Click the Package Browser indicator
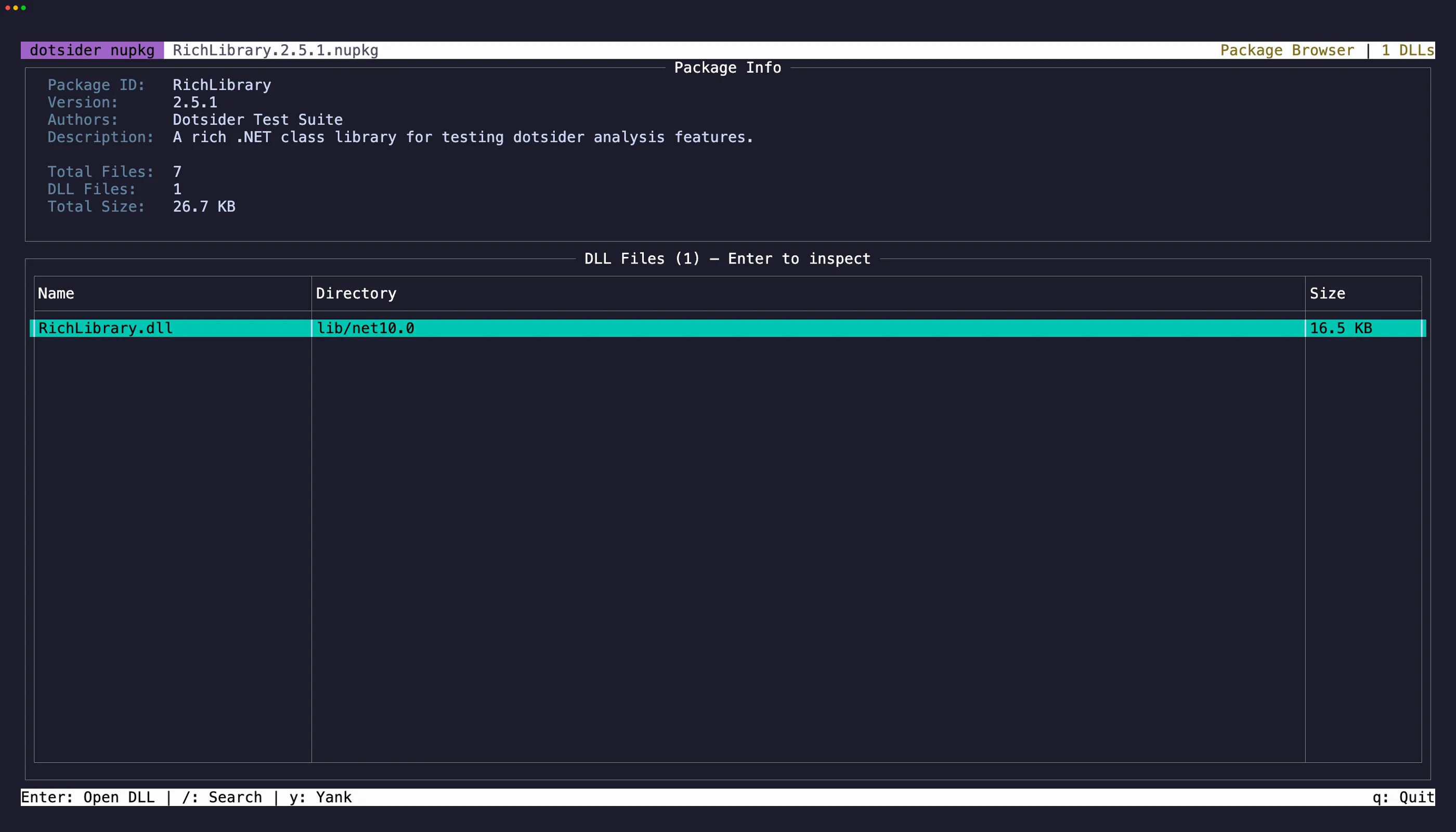The height and width of the screenshot is (832, 1456). tap(1287, 50)
